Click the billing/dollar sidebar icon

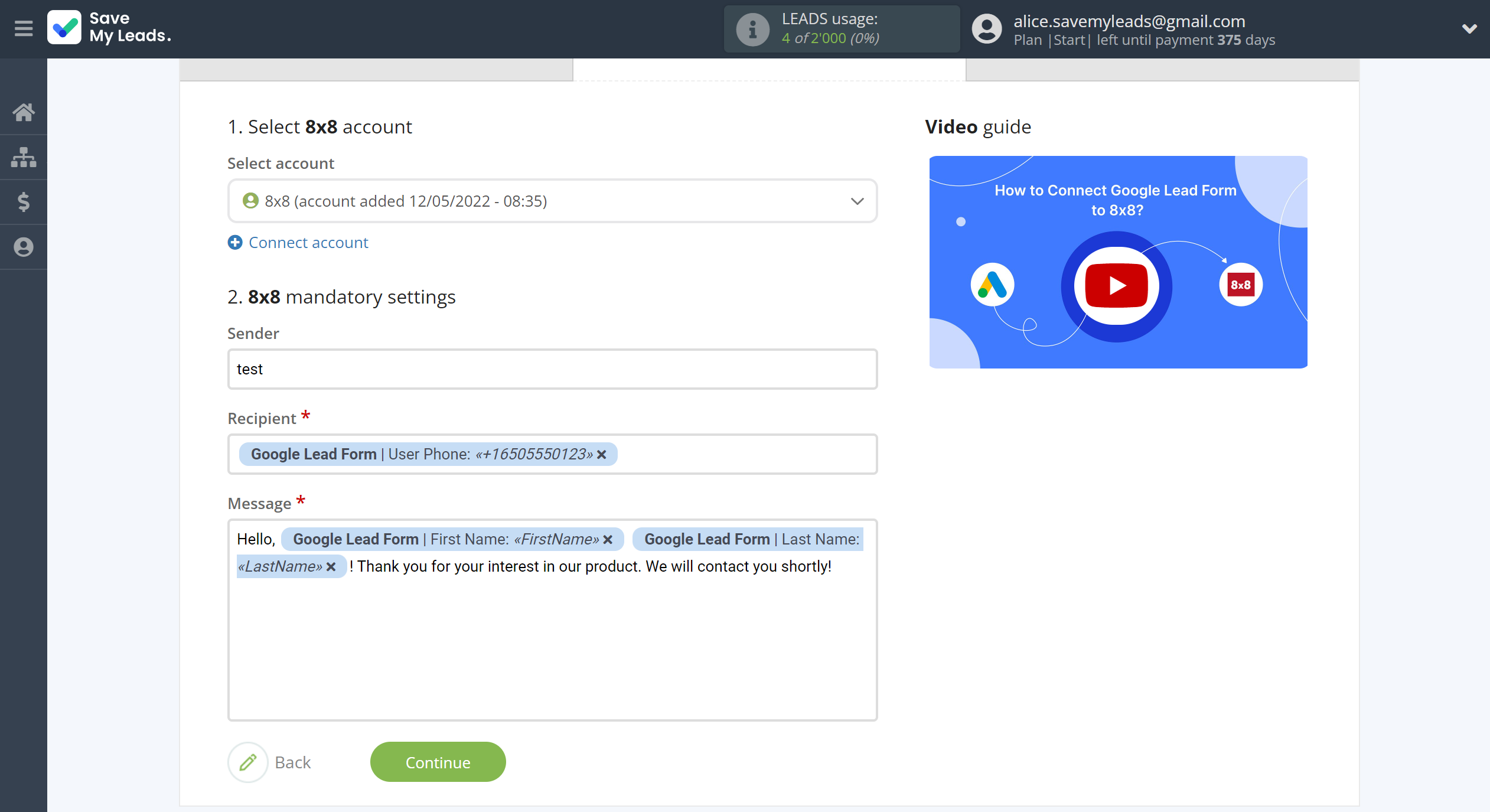tap(24, 201)
